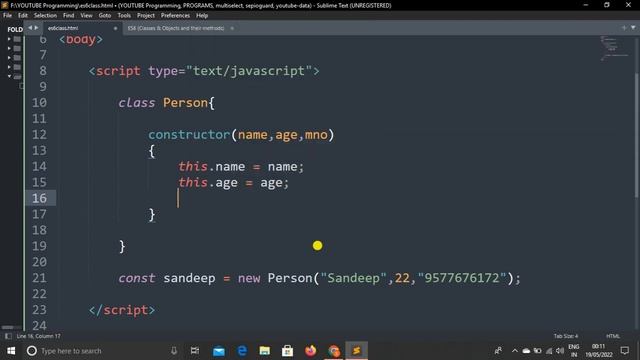
Task: Open Task View from the taskbar
Action: pyautogui.click(x=195, y=351)
